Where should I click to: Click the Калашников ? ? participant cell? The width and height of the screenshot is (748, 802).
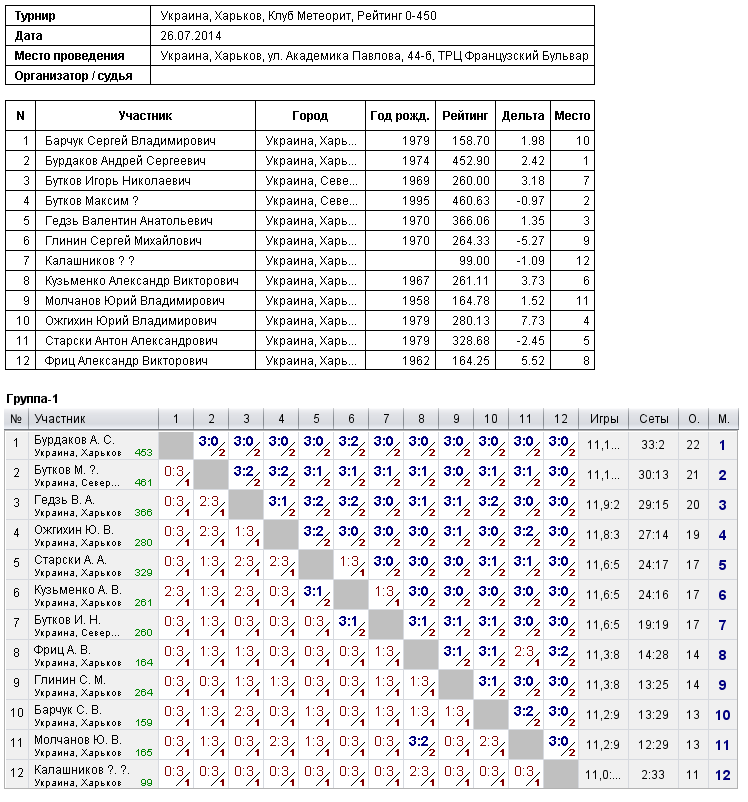(90, 260)
